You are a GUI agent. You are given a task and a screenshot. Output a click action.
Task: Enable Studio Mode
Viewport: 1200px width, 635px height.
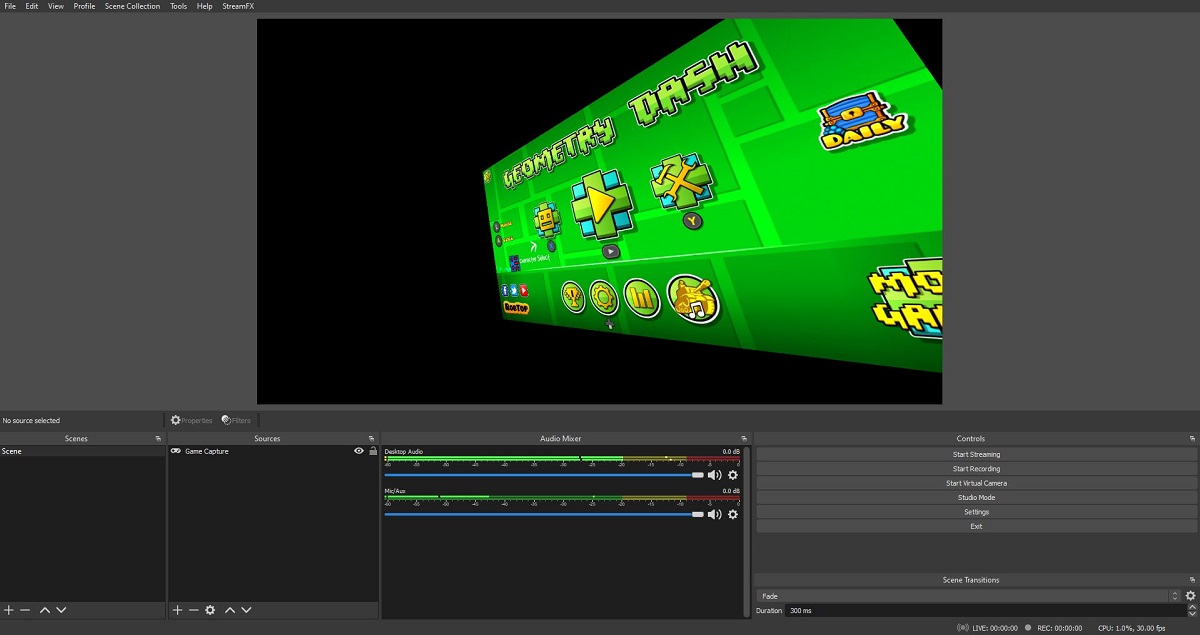[x=976, y=497]
